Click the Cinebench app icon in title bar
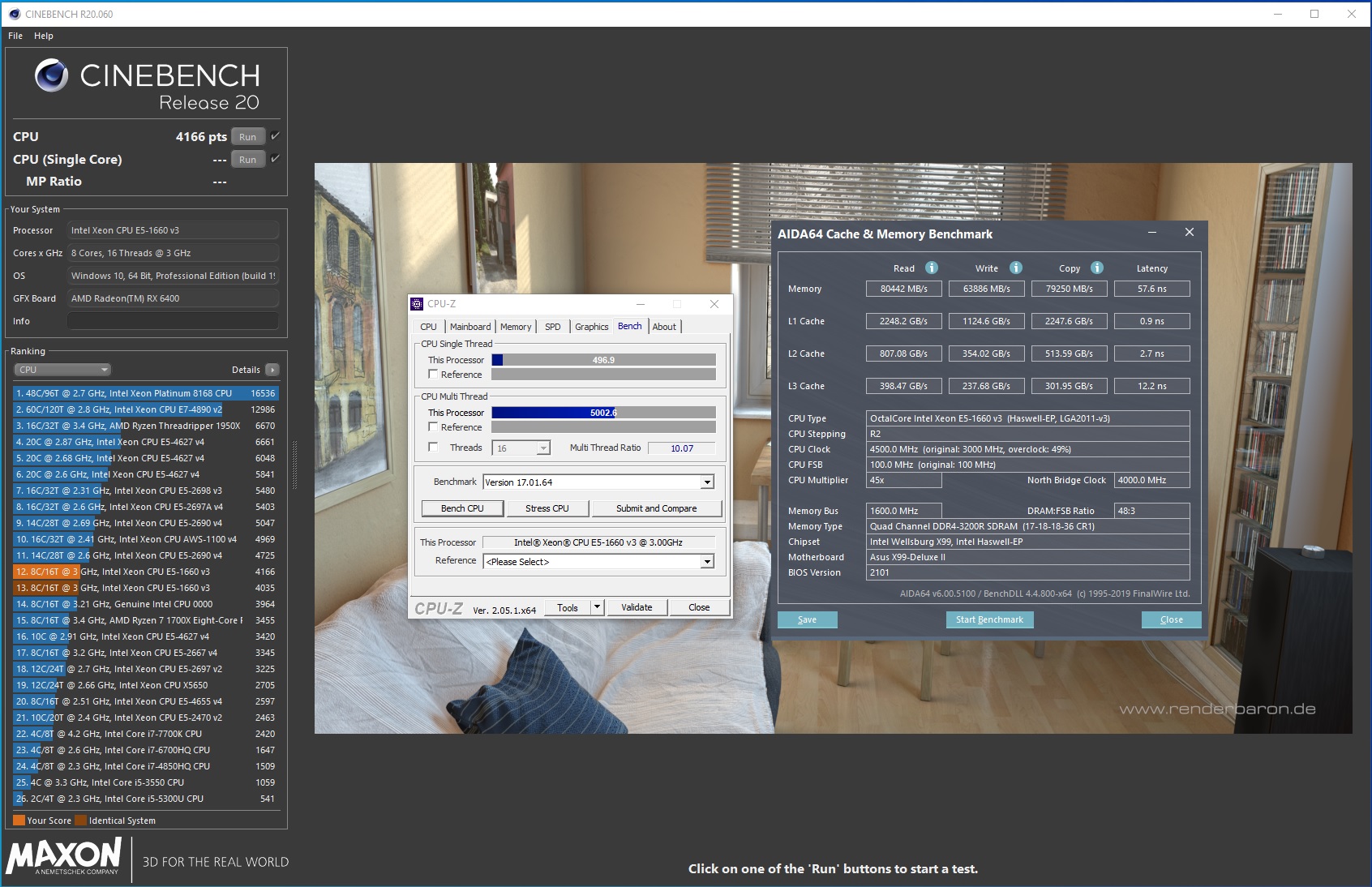The height and width of the screenshot is (887, 1372). (14, 14)
